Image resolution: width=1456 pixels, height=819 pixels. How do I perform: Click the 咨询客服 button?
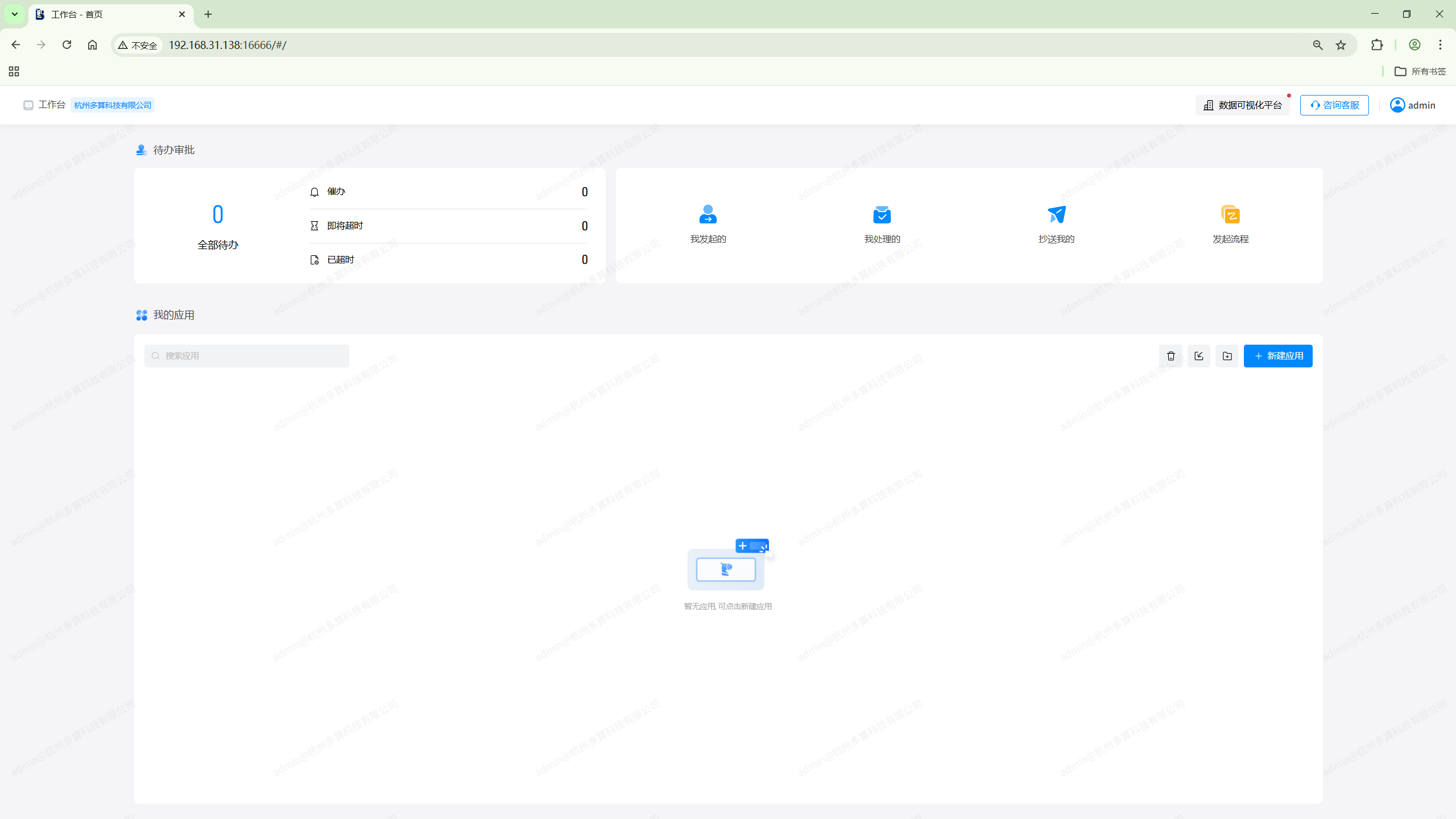(x=1334, y=105)
